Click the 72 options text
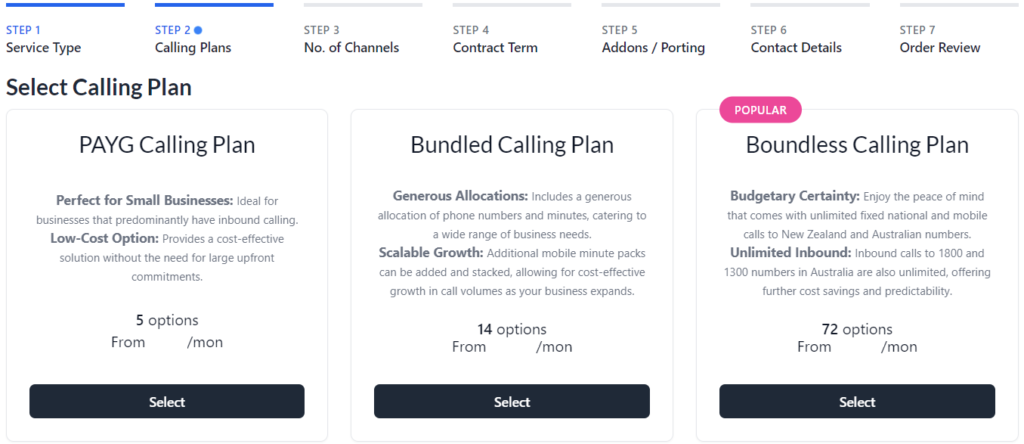 point(857,329)
